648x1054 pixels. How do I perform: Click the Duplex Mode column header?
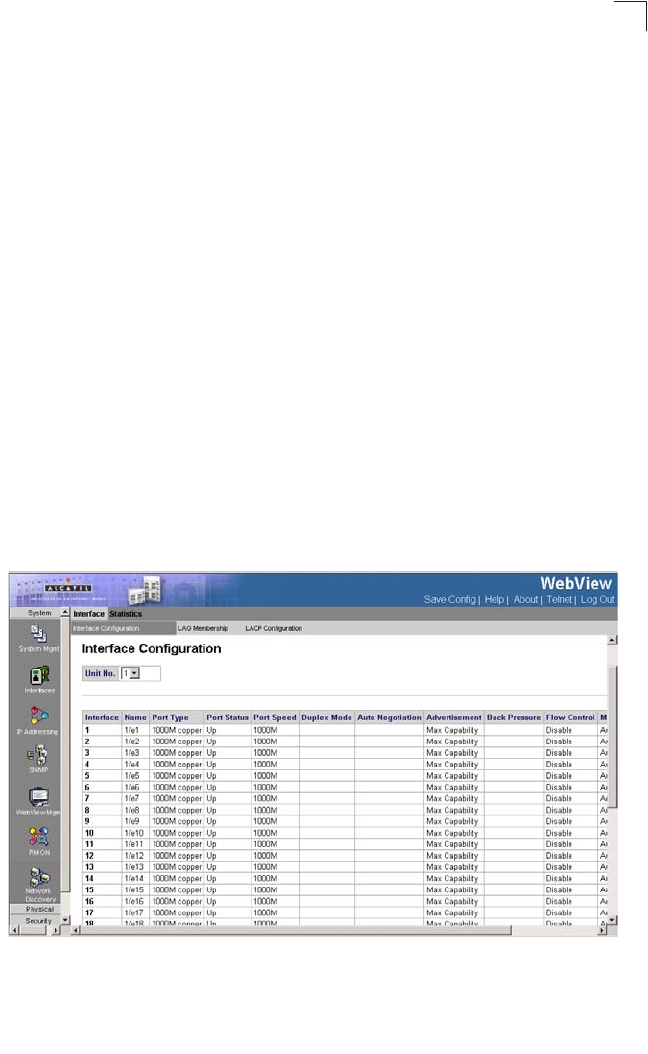(x=326, y=717)
